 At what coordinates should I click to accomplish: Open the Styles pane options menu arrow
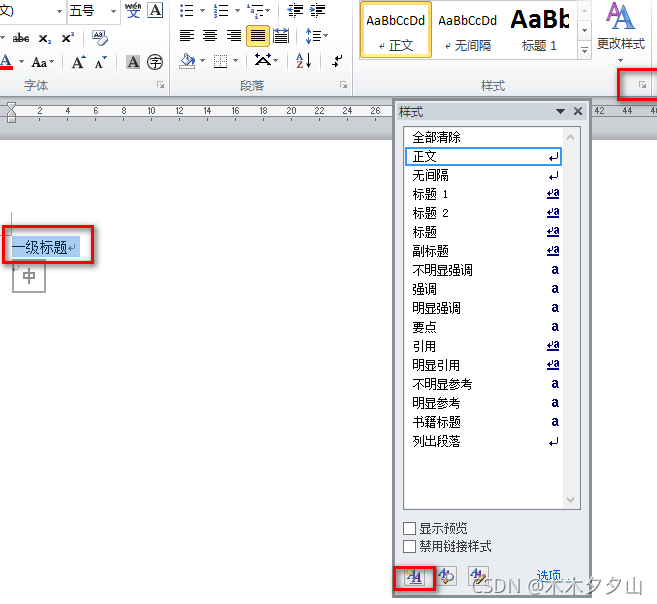tap(560, 111)
